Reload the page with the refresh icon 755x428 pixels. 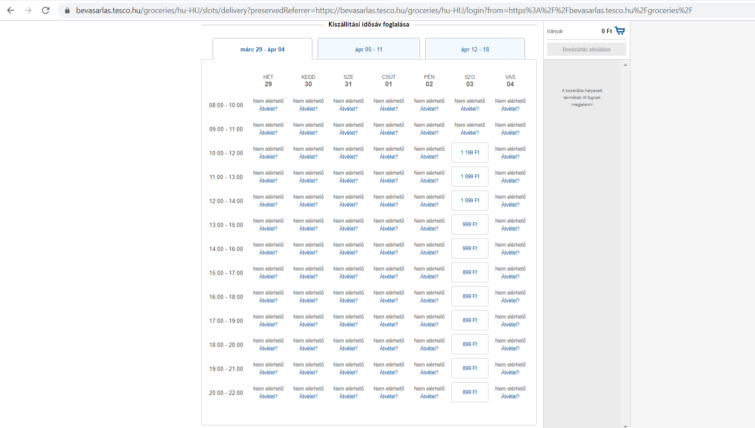pyautogui.click(x=46, y=10)
